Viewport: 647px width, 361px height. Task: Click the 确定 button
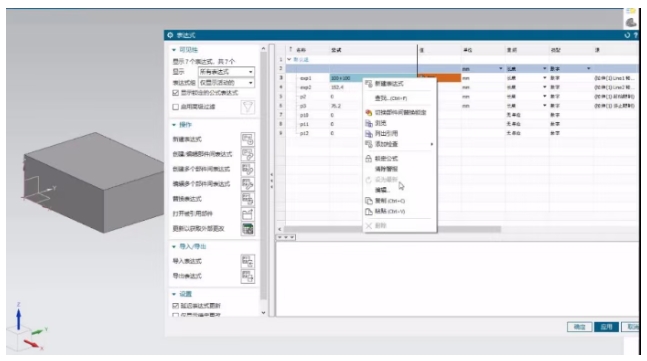pos(579,327)
